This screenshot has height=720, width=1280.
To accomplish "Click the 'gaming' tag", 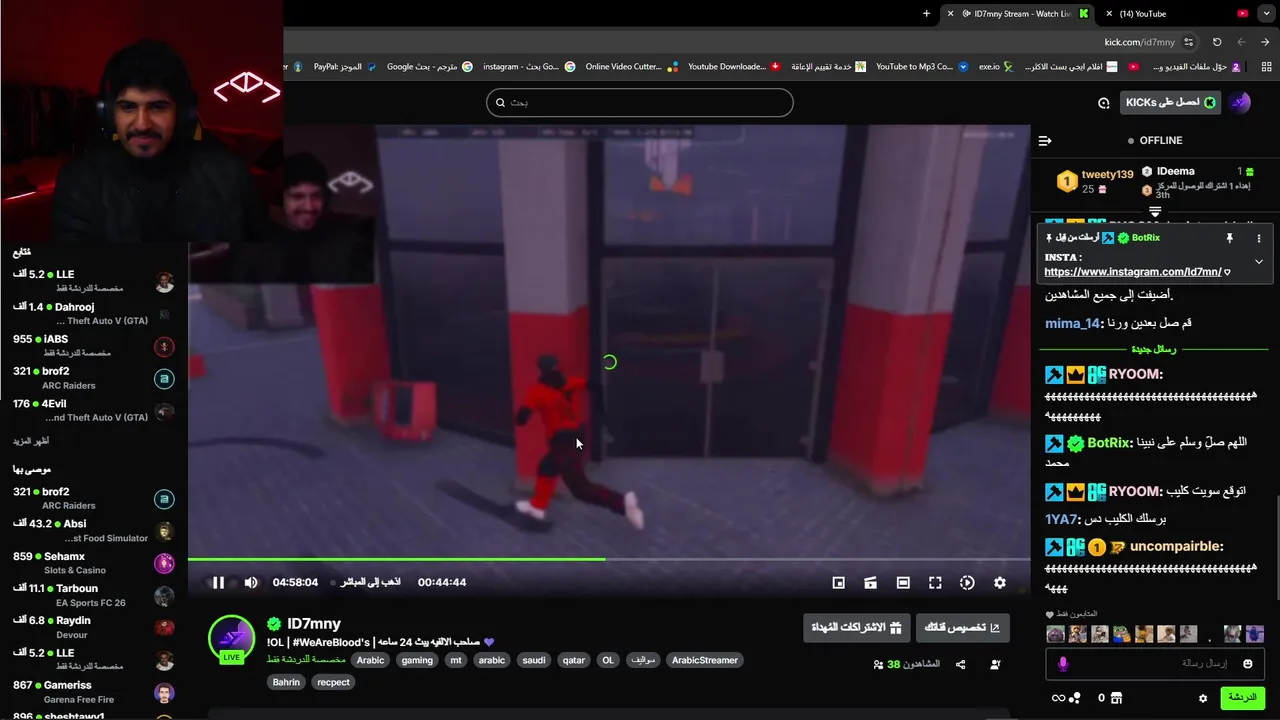I will (417, 660).
